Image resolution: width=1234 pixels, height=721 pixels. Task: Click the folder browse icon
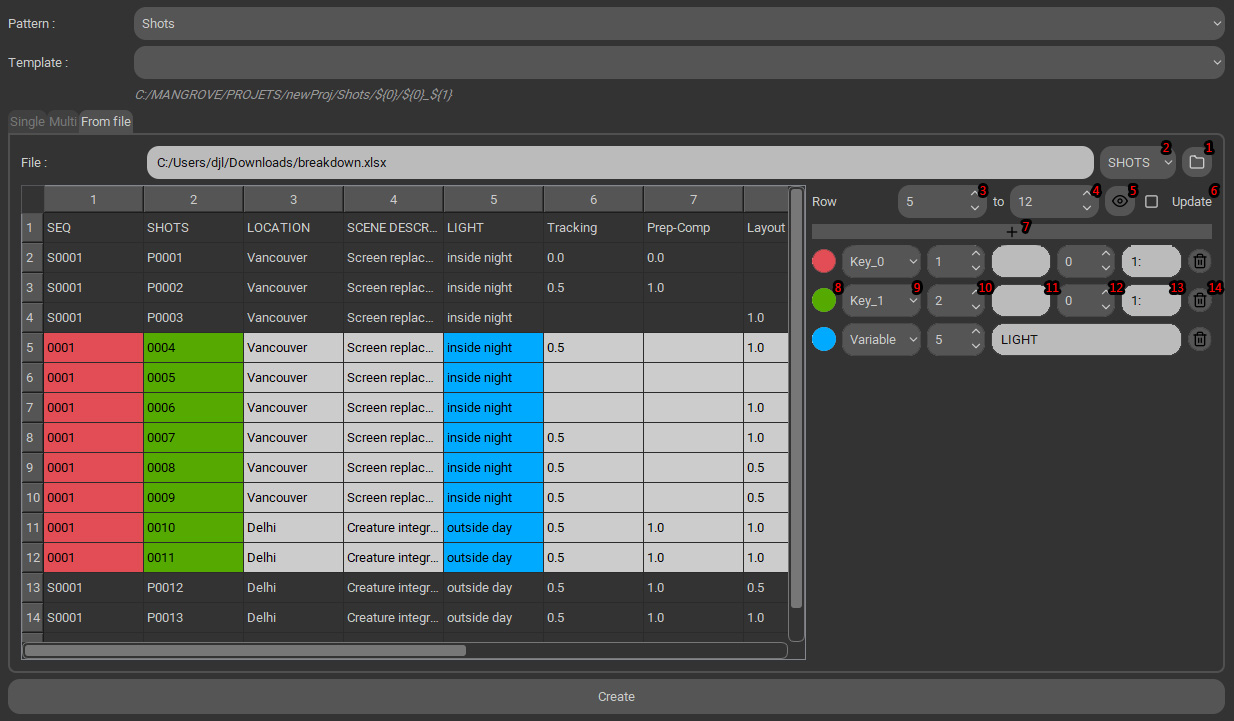(x=1197, y=162)
